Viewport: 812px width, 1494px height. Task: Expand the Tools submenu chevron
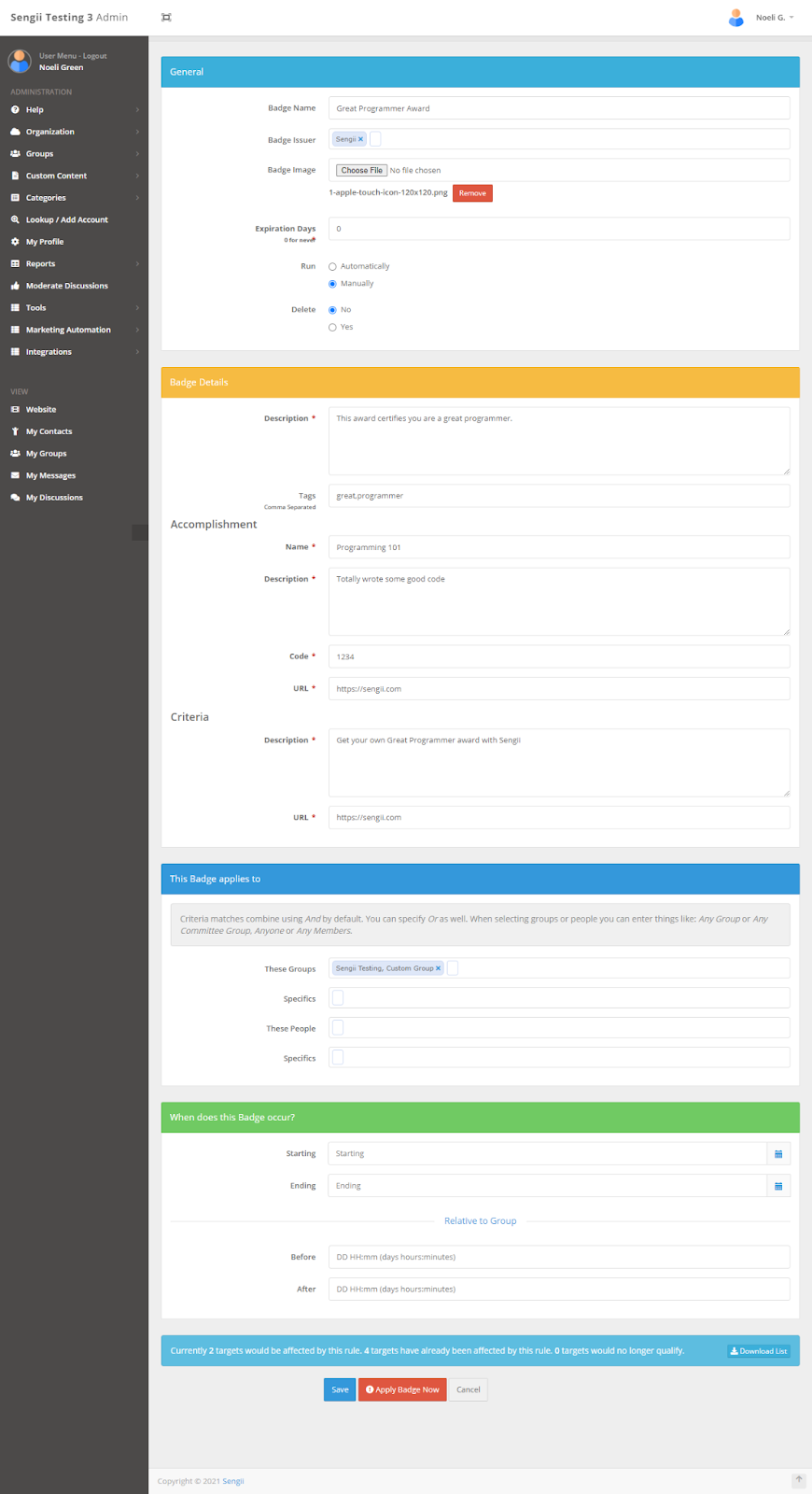[137, 307]
